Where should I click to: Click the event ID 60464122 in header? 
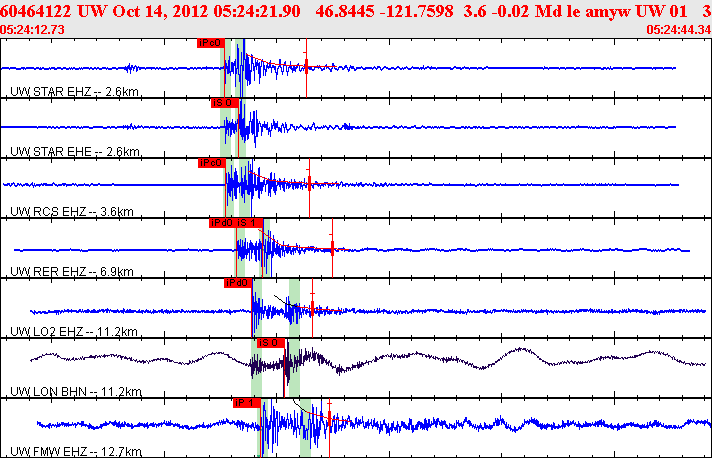point(36,11)
